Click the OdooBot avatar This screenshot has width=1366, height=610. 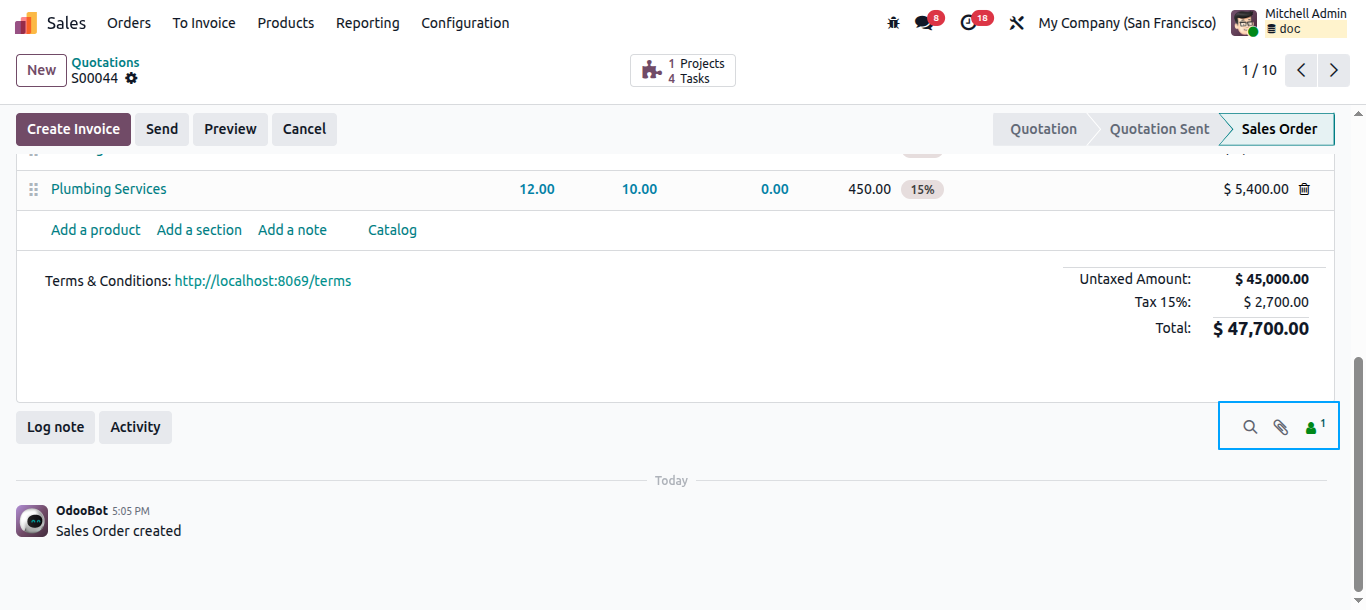tap(32, 521)
